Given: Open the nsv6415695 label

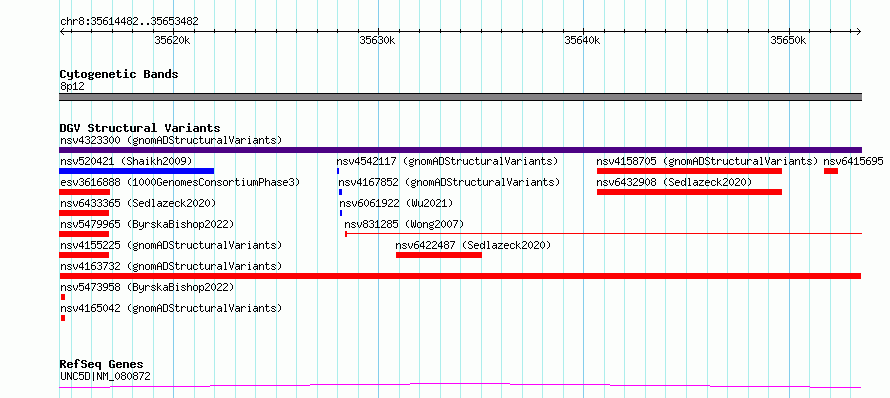Looking at the screenshot, I should (853, 161).
